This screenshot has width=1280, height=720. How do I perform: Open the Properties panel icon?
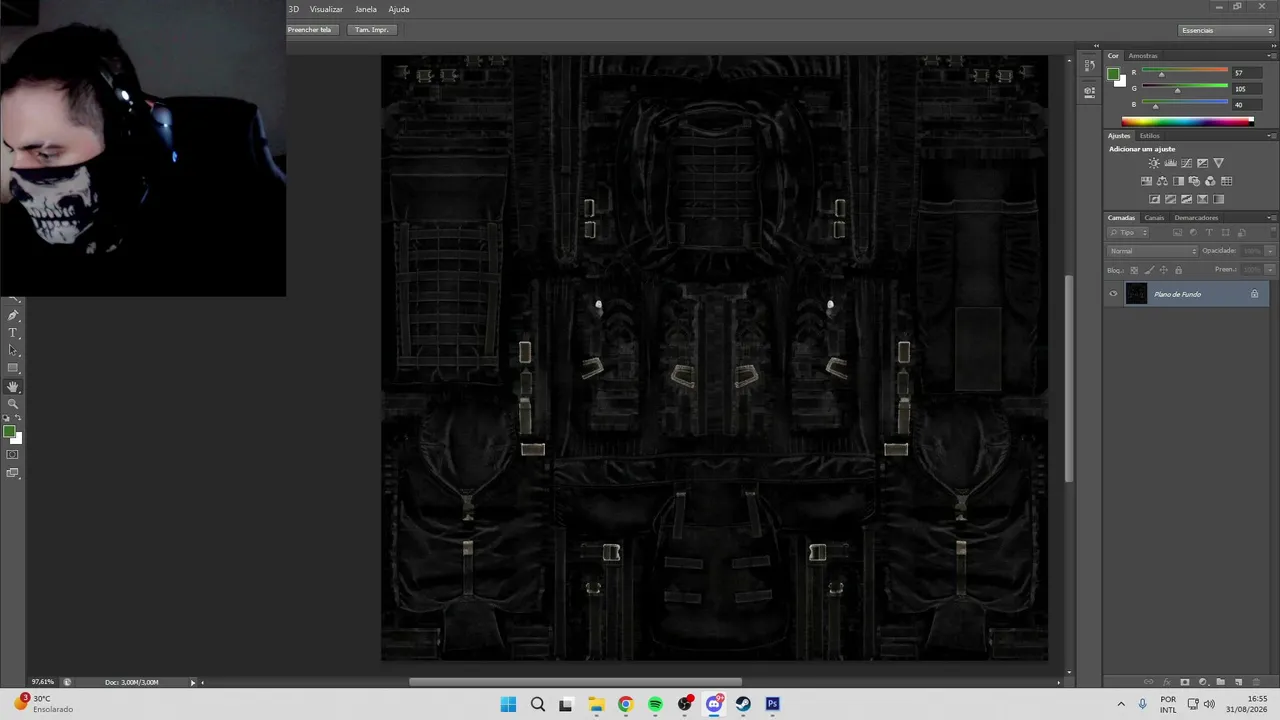1089,92
